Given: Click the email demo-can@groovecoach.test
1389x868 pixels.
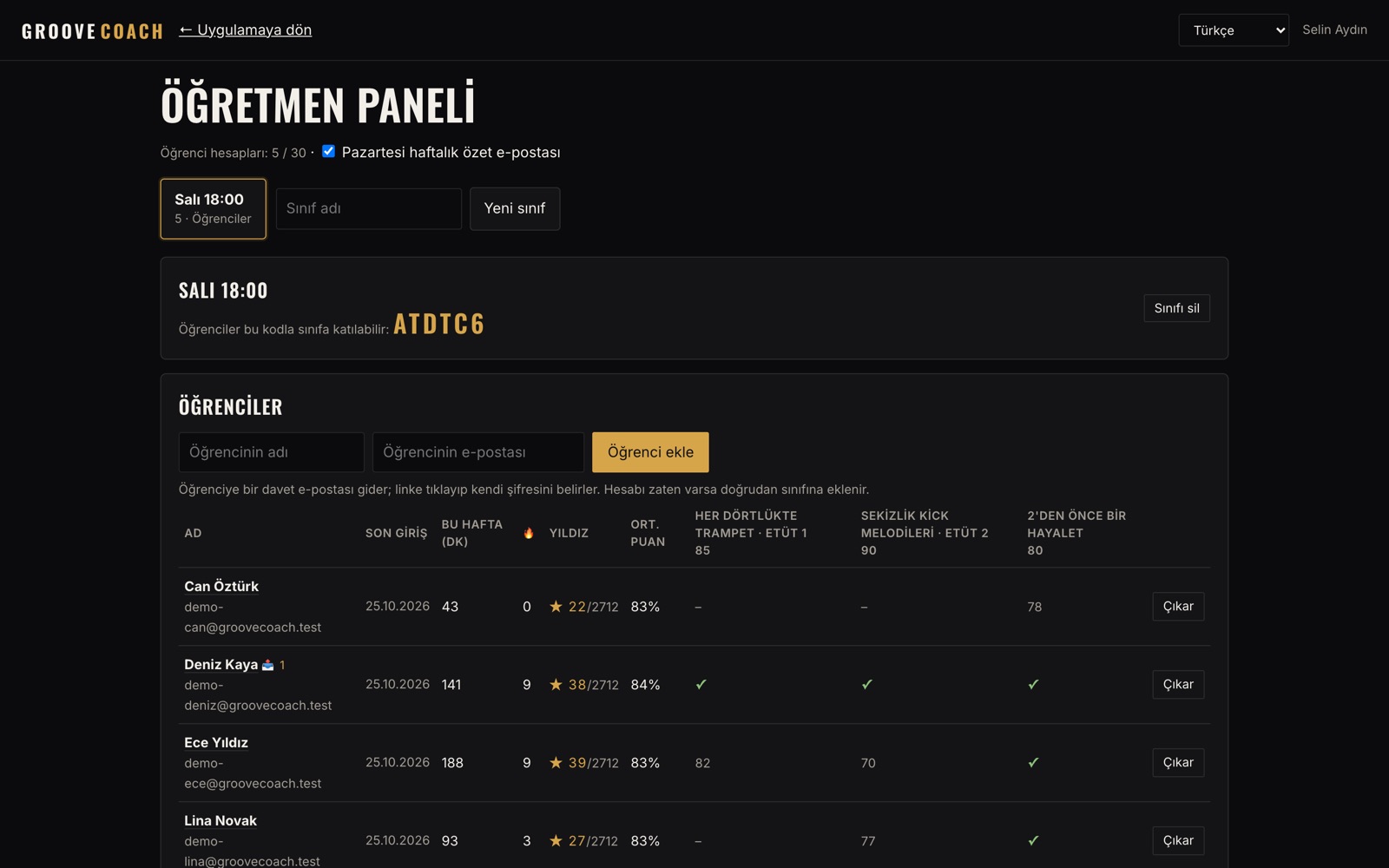Looking at the screenshot, I should [253, 617].
